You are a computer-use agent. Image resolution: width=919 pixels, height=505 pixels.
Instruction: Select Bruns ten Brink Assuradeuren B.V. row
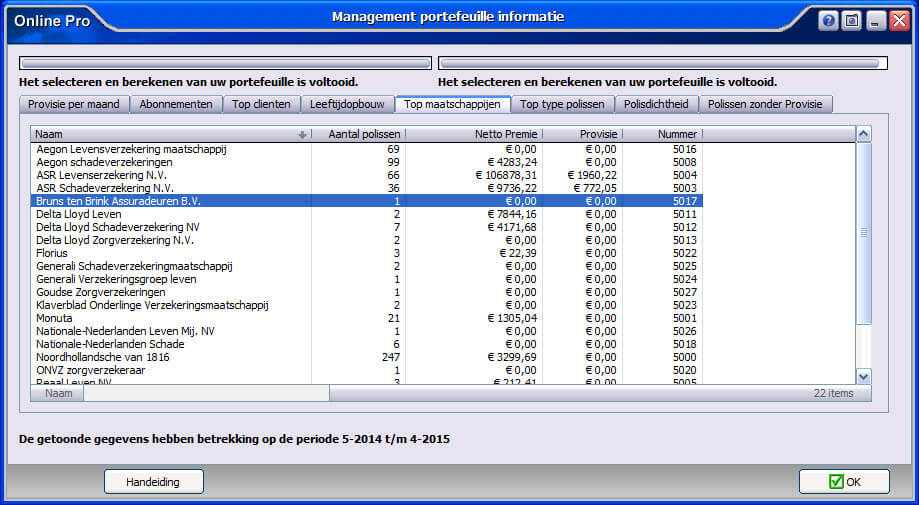tap(367, 201)
